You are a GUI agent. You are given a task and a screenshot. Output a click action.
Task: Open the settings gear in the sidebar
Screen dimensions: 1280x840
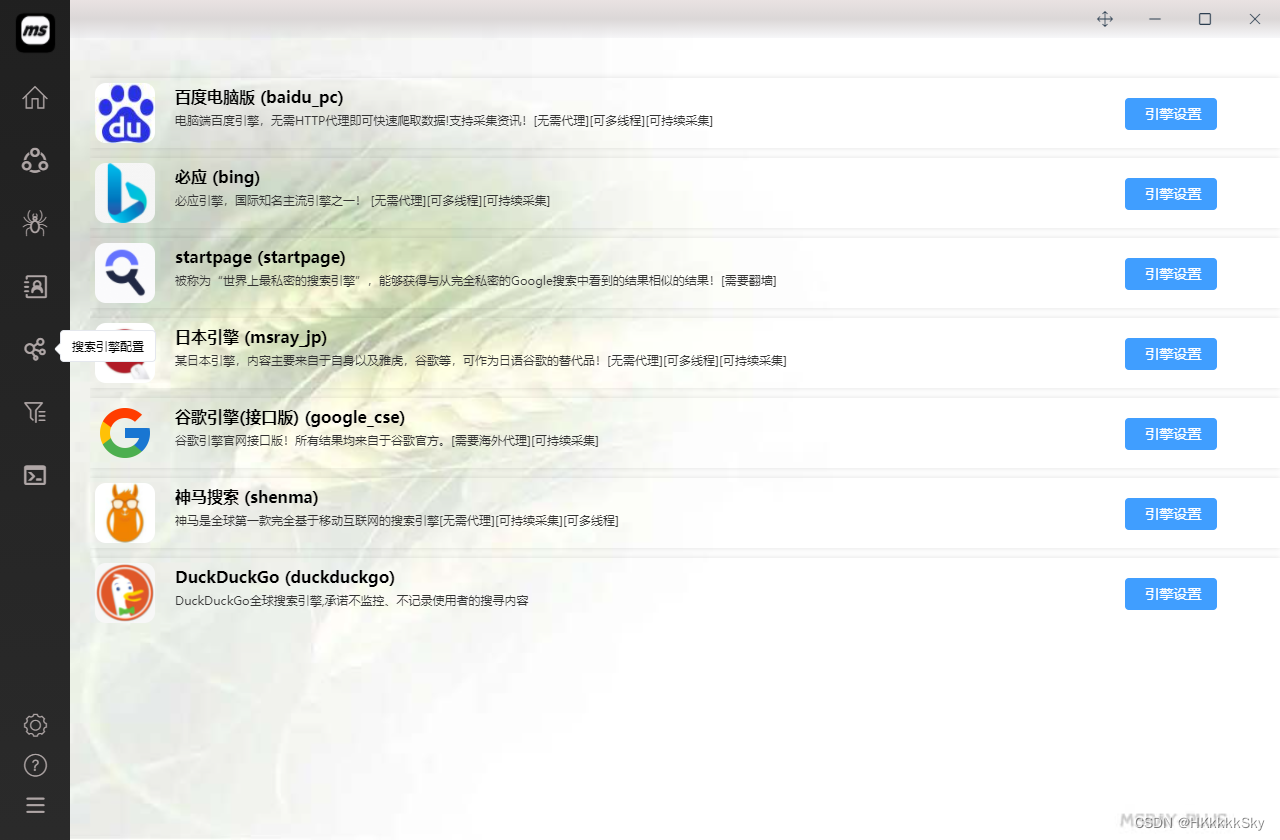pyautogui.click(x=35, y=725)
